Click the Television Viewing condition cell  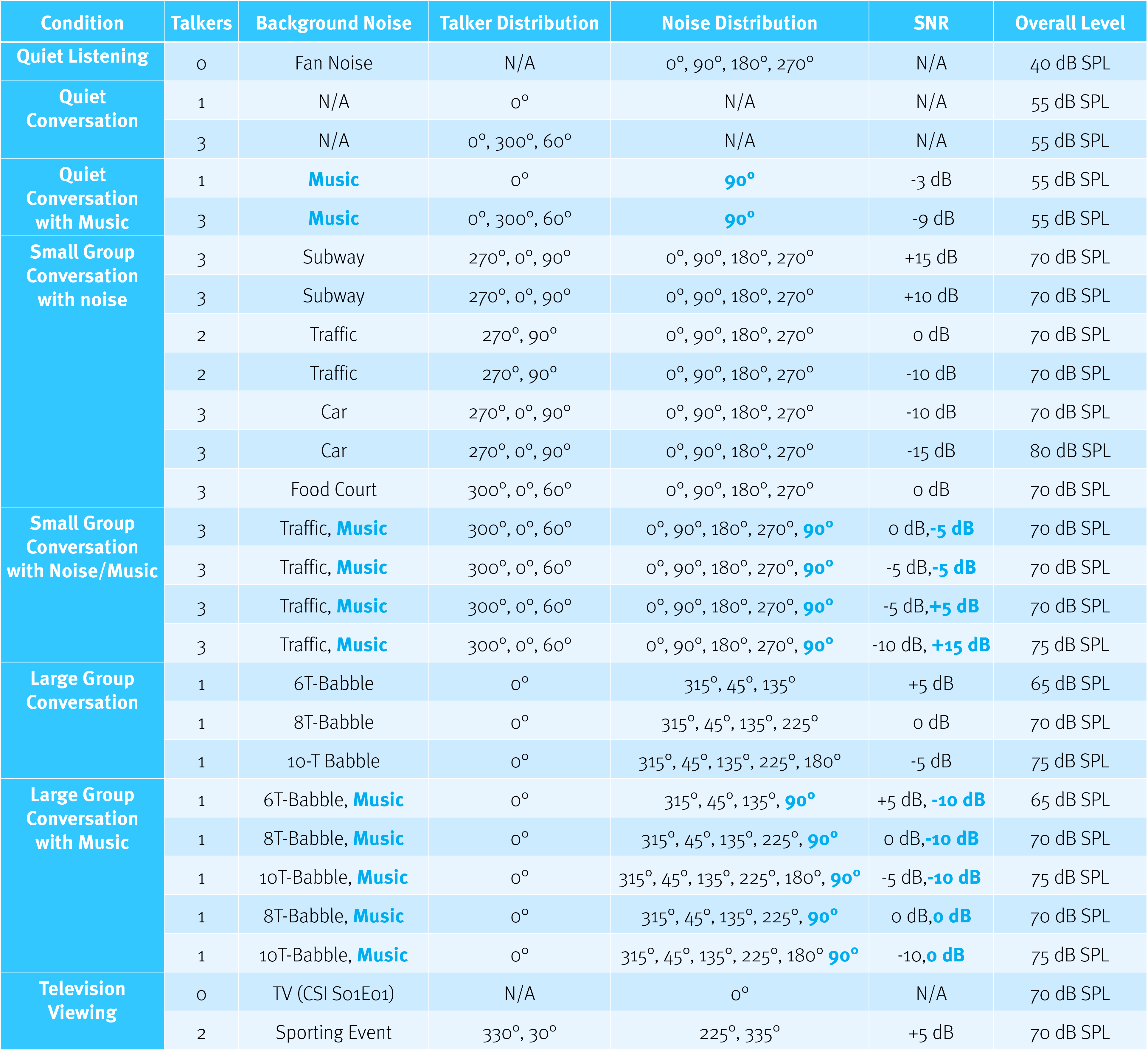82,1000
